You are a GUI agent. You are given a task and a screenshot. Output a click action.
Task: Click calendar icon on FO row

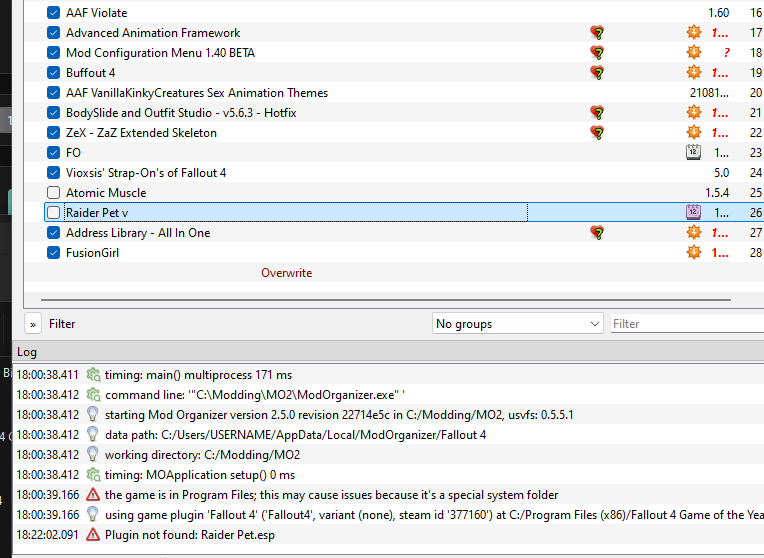(693, 153)
